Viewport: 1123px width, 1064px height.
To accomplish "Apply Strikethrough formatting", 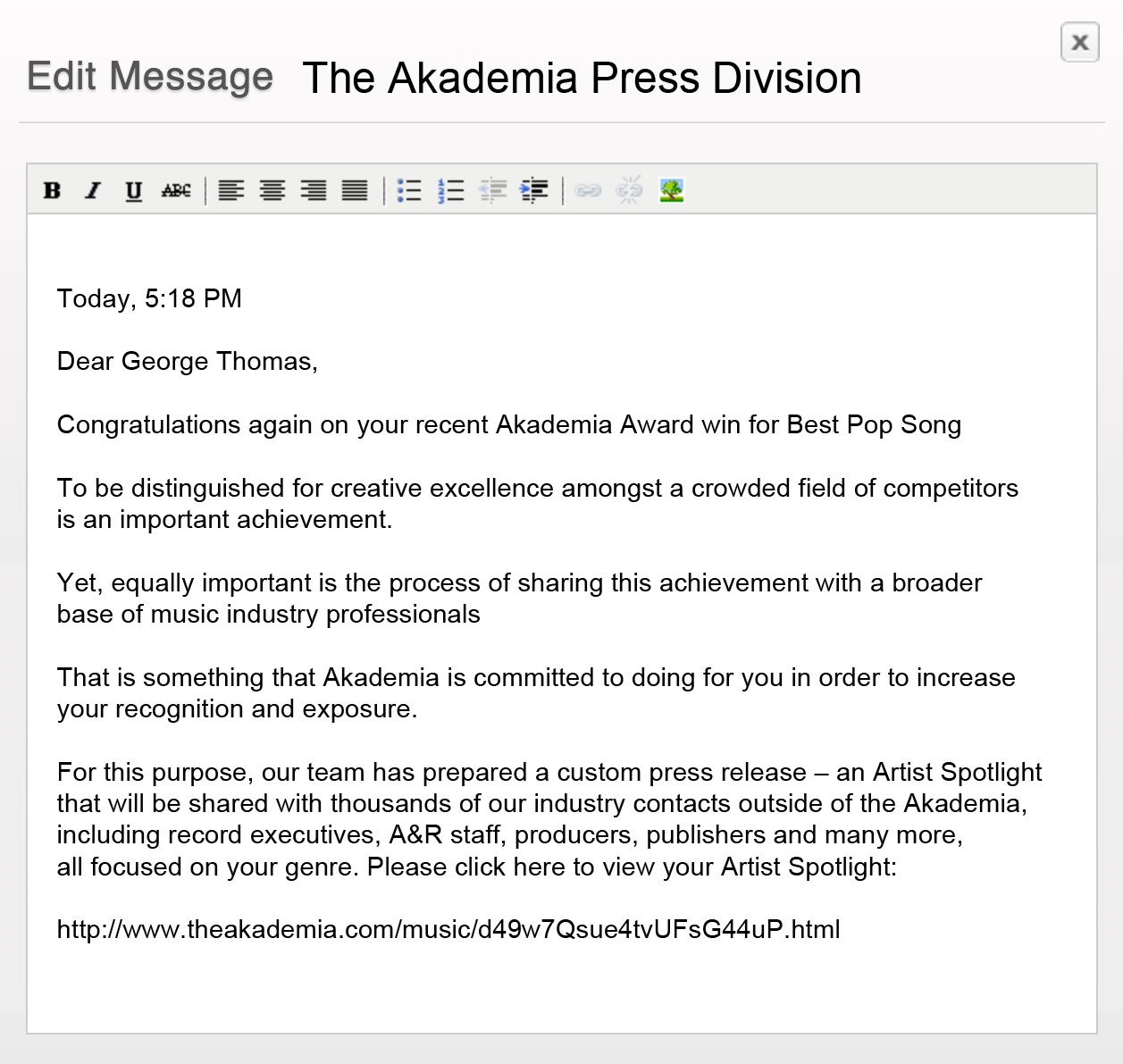I will [x=176, y=190].
